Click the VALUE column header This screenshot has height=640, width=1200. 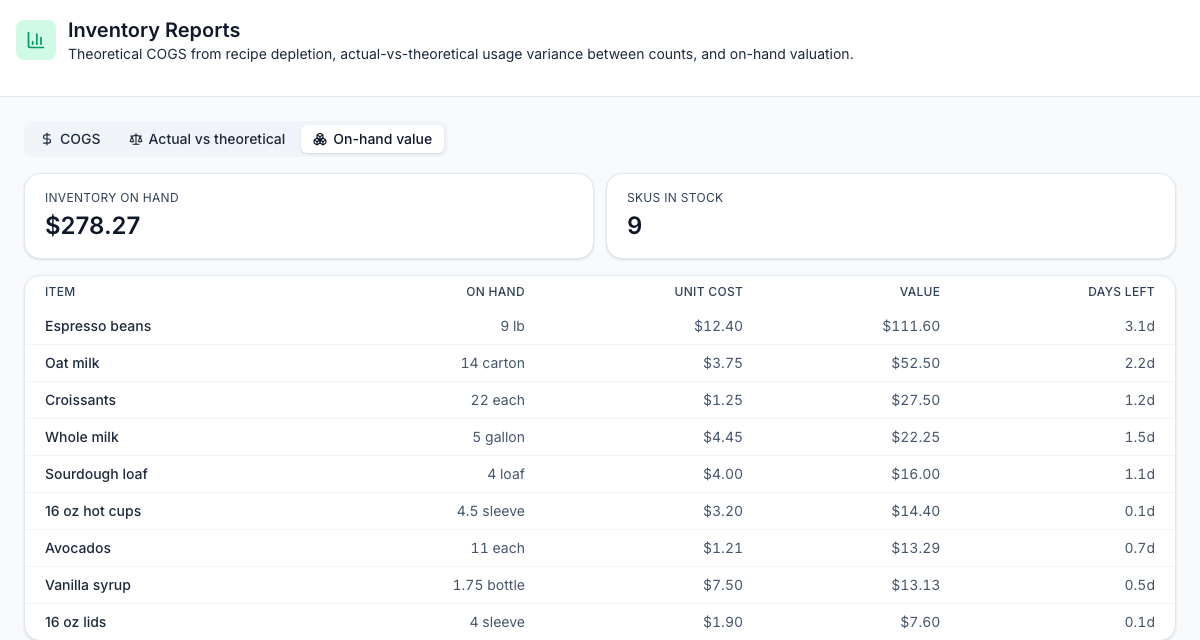tap(919, 292)
